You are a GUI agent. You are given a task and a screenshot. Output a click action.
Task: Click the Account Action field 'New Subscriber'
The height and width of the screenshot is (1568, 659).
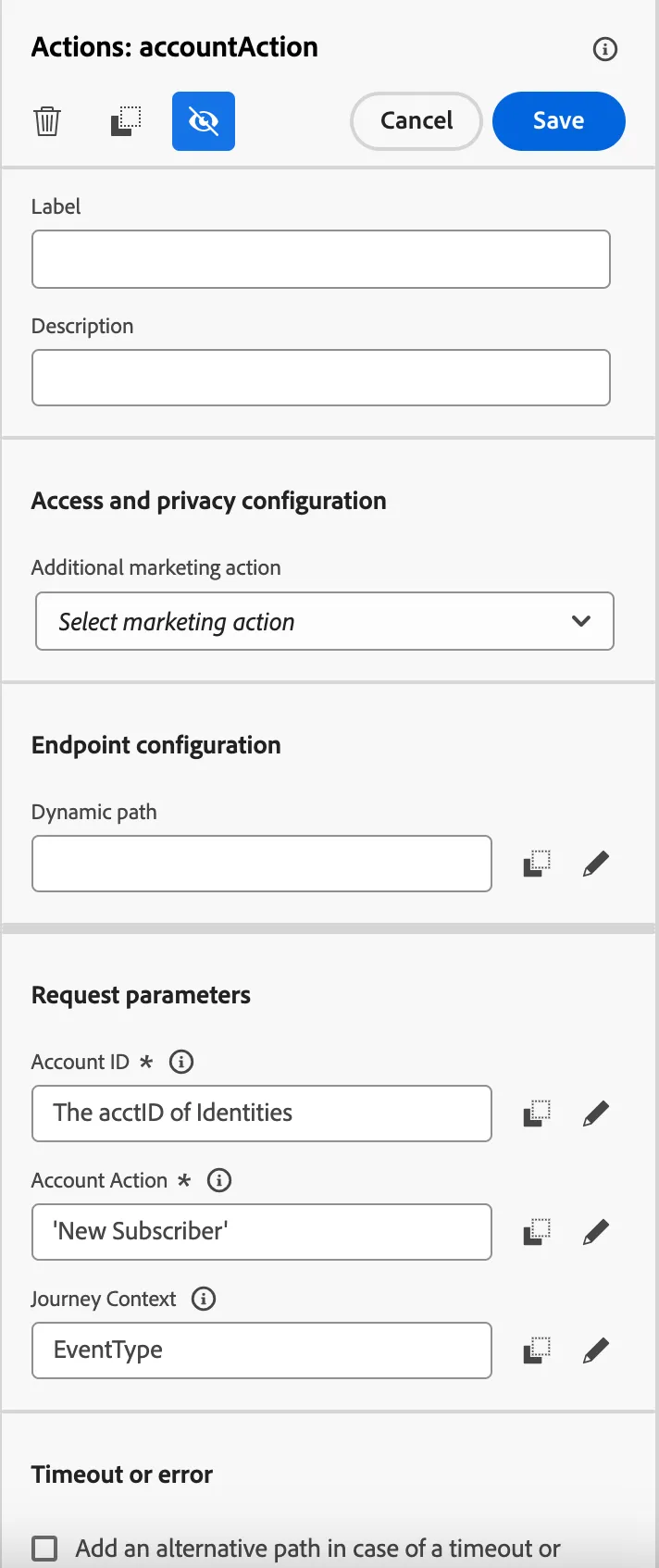(262, 1232)
